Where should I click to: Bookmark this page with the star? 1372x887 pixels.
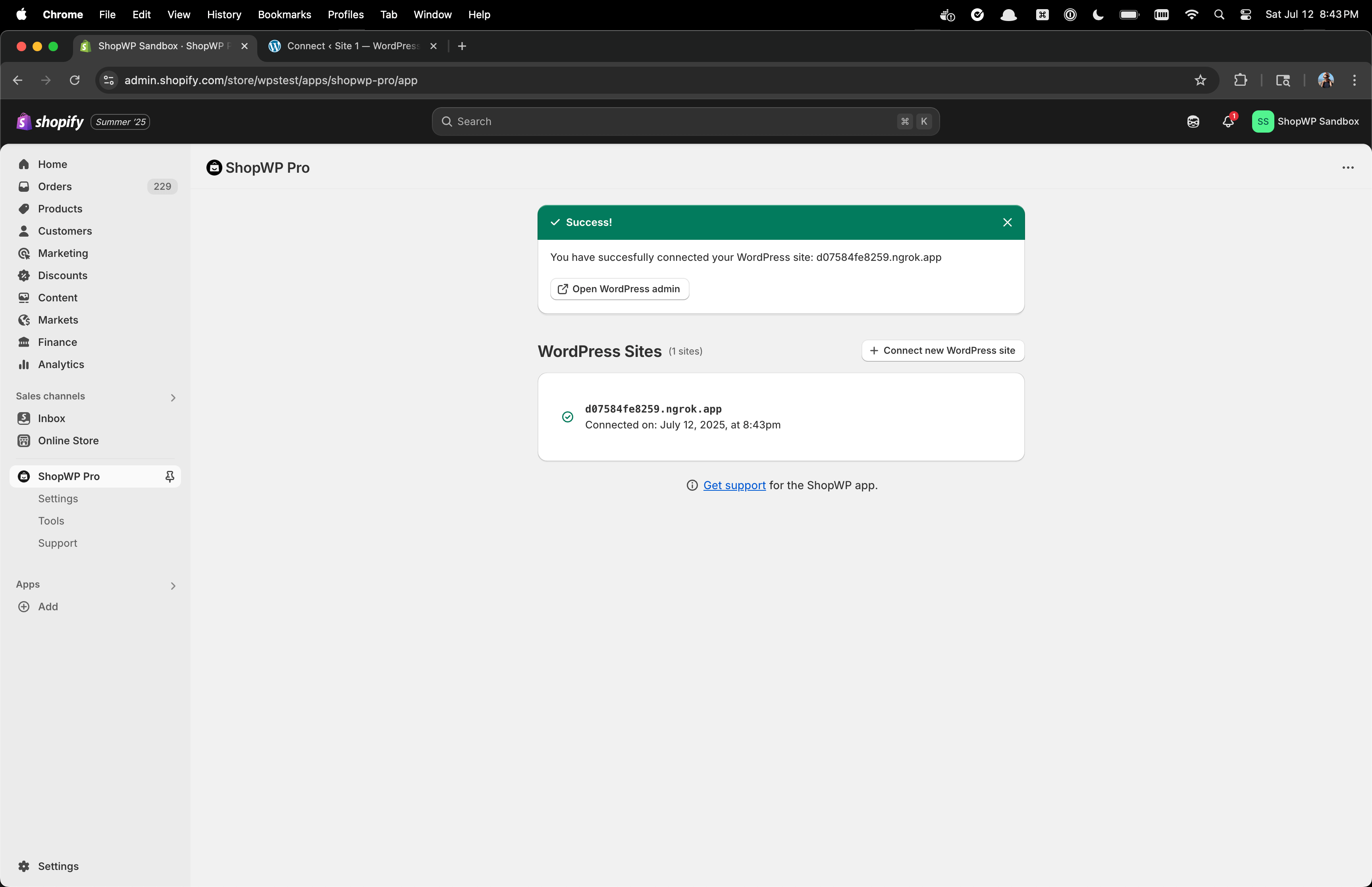(1200, 81)
